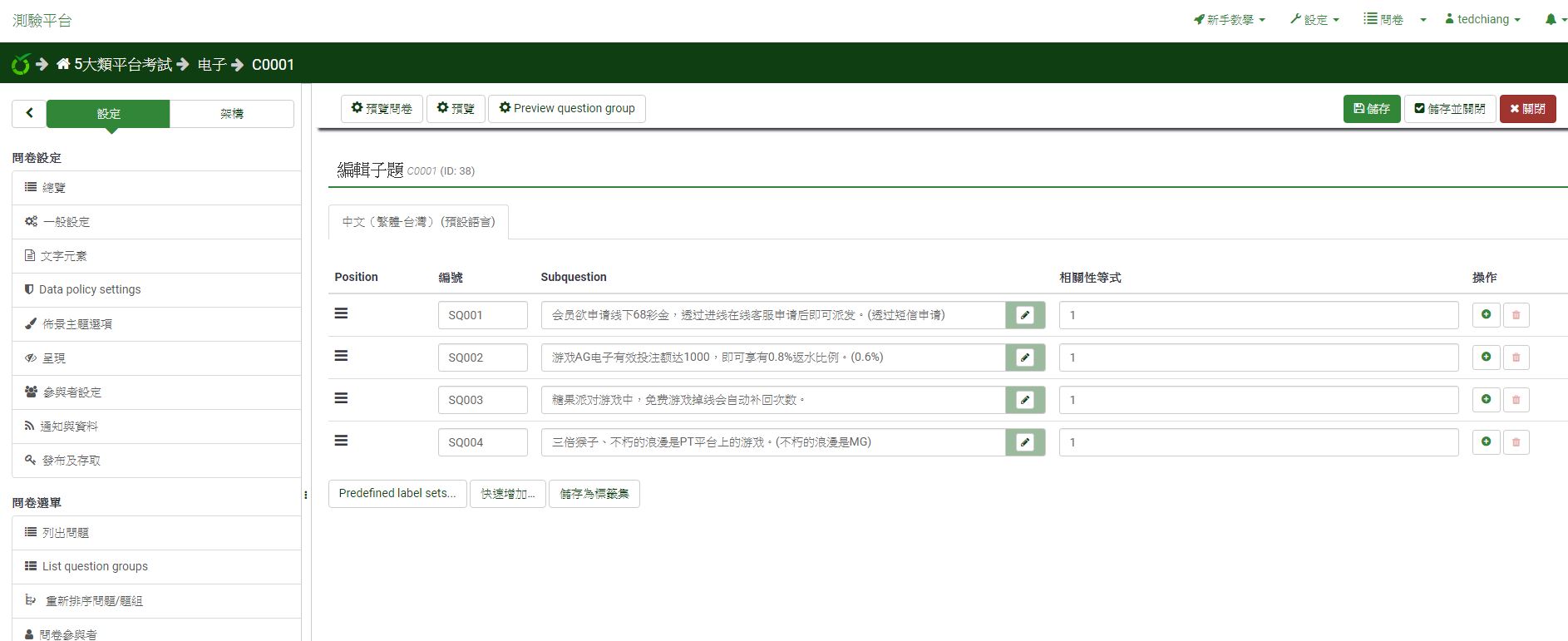Add a subquestion after SQ002 with plus icon
Image resolution: width=1568 pixels, height=641 pixels.
(1486, 357)
